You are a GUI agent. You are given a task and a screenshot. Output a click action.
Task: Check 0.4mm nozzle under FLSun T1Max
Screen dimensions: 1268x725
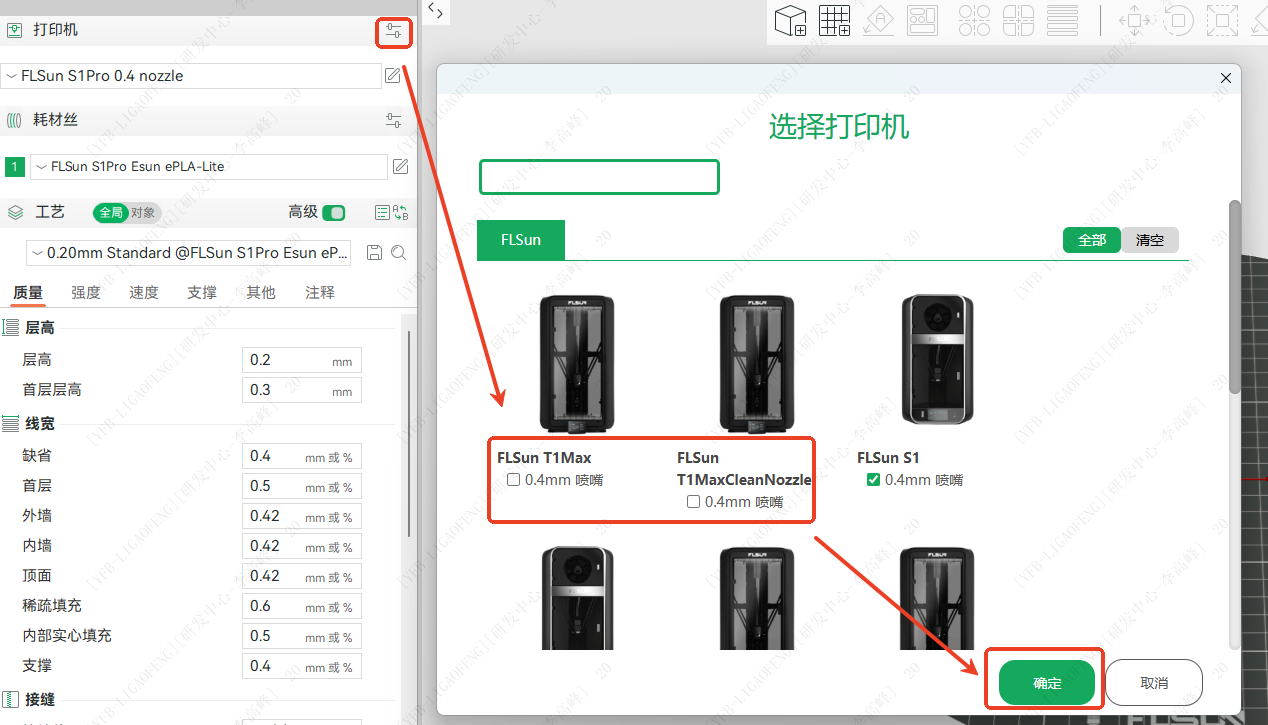point(514,480)
